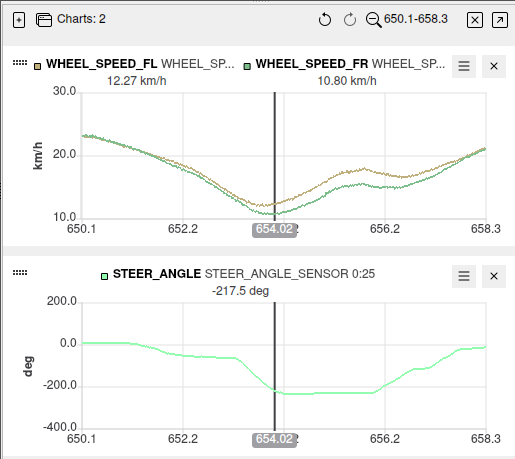
Task: Click the 10.80 km/h value readout
Action: (x=347, y=81)
